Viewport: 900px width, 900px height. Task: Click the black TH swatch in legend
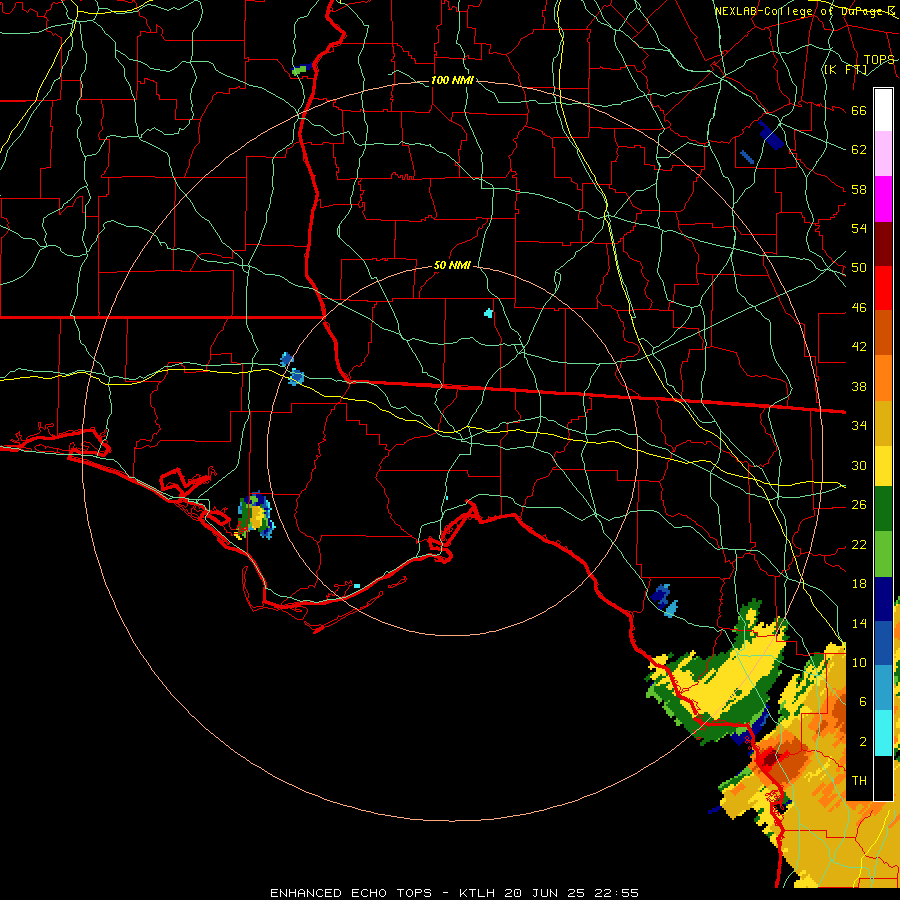coord(883,778)
